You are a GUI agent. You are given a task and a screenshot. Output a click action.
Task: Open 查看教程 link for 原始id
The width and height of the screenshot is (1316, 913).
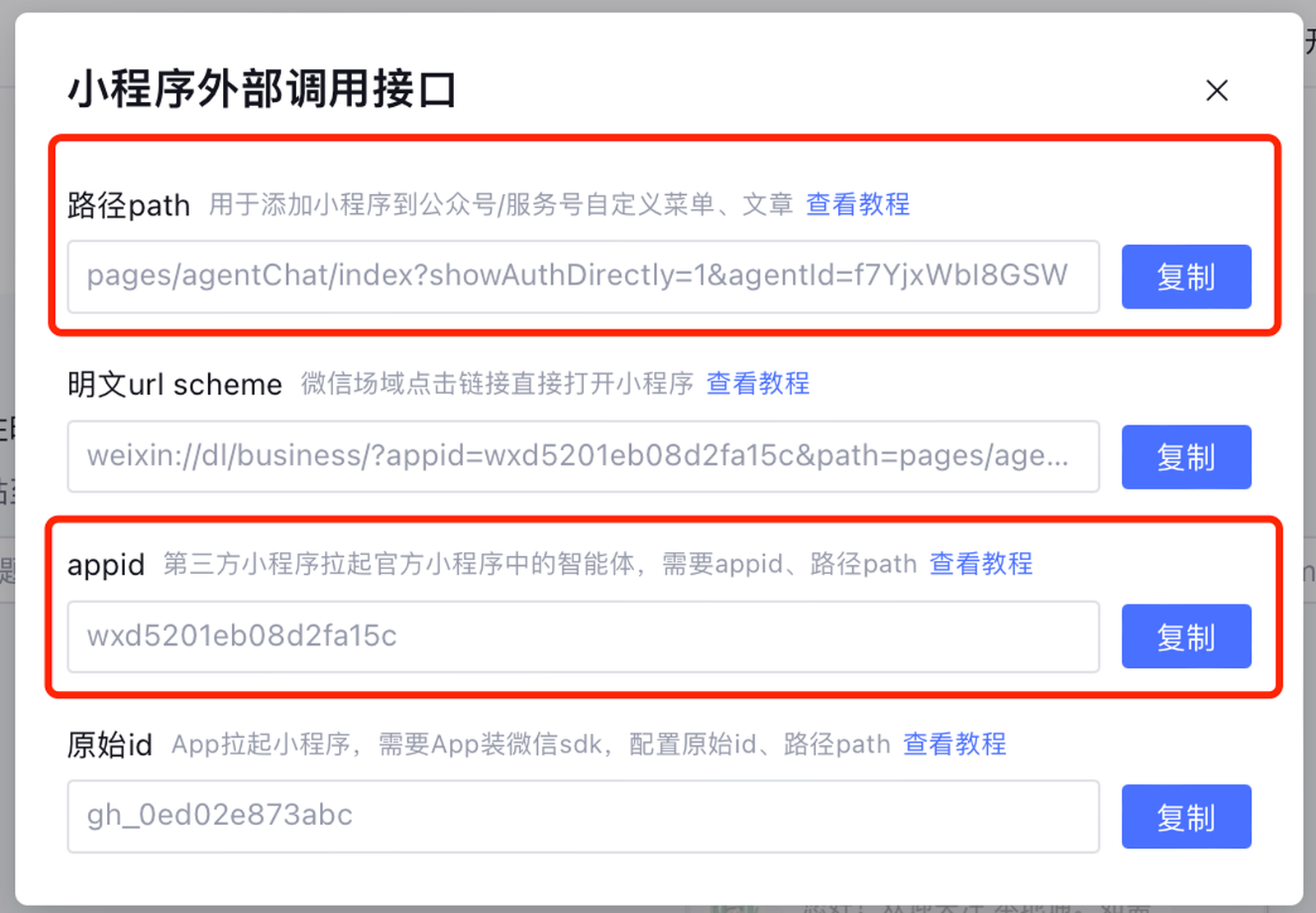click(x=954, y=744)
